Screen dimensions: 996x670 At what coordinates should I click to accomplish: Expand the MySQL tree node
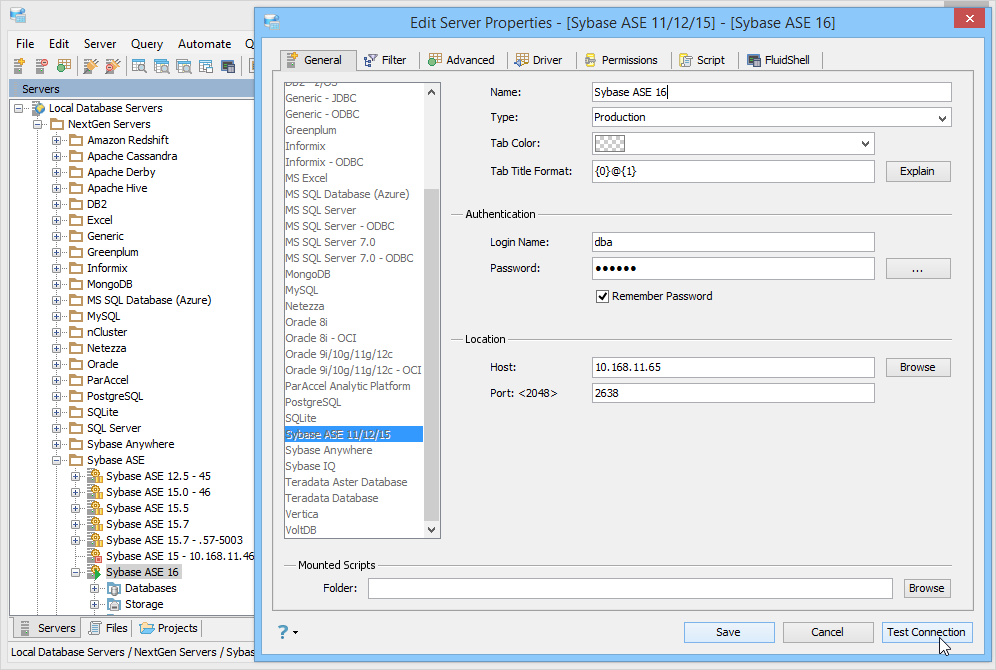[57, 316]
